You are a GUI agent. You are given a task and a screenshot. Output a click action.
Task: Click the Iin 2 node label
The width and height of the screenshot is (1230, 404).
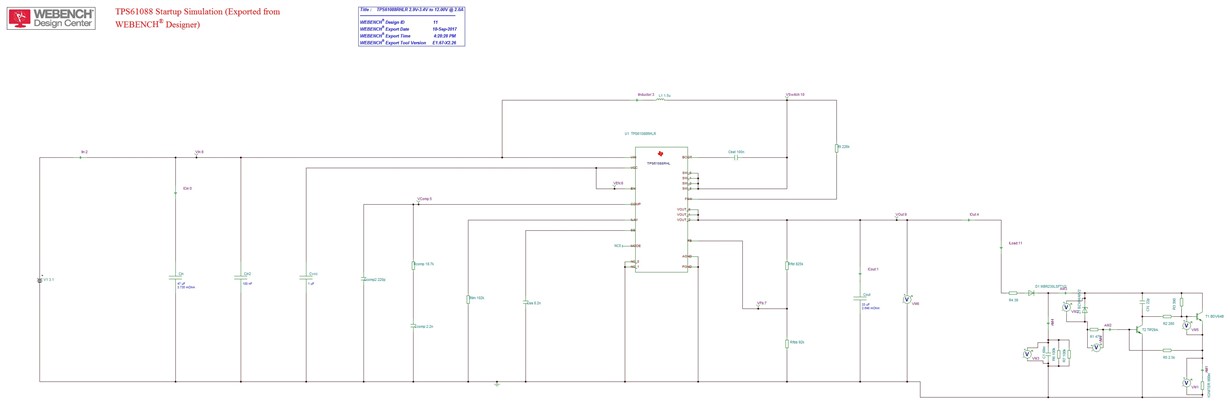tap(84, 152)
